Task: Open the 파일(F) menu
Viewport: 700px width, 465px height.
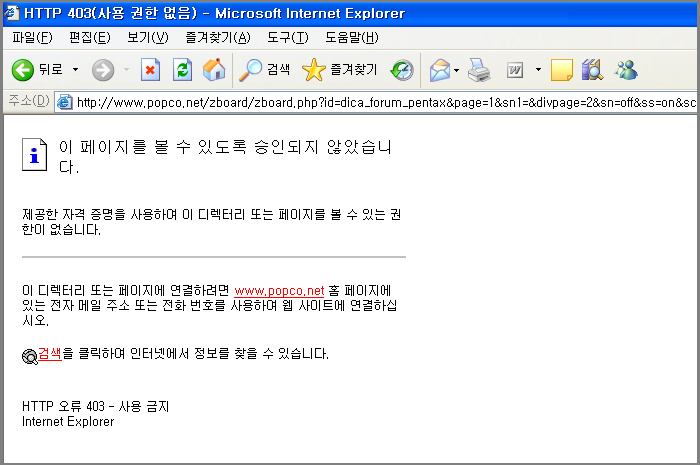Action: coord(33,38)
